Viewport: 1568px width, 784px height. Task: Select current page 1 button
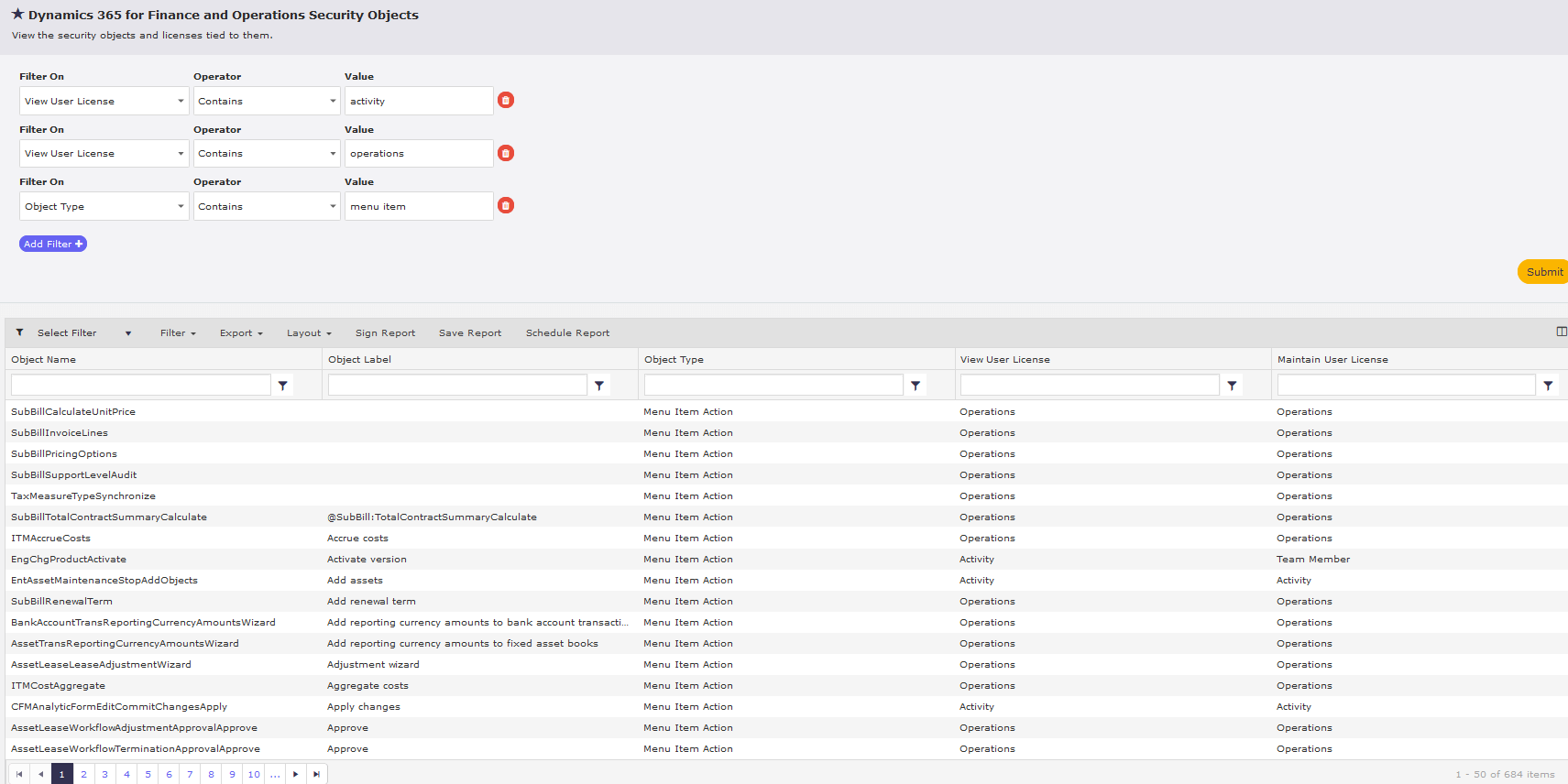(61, 774)
